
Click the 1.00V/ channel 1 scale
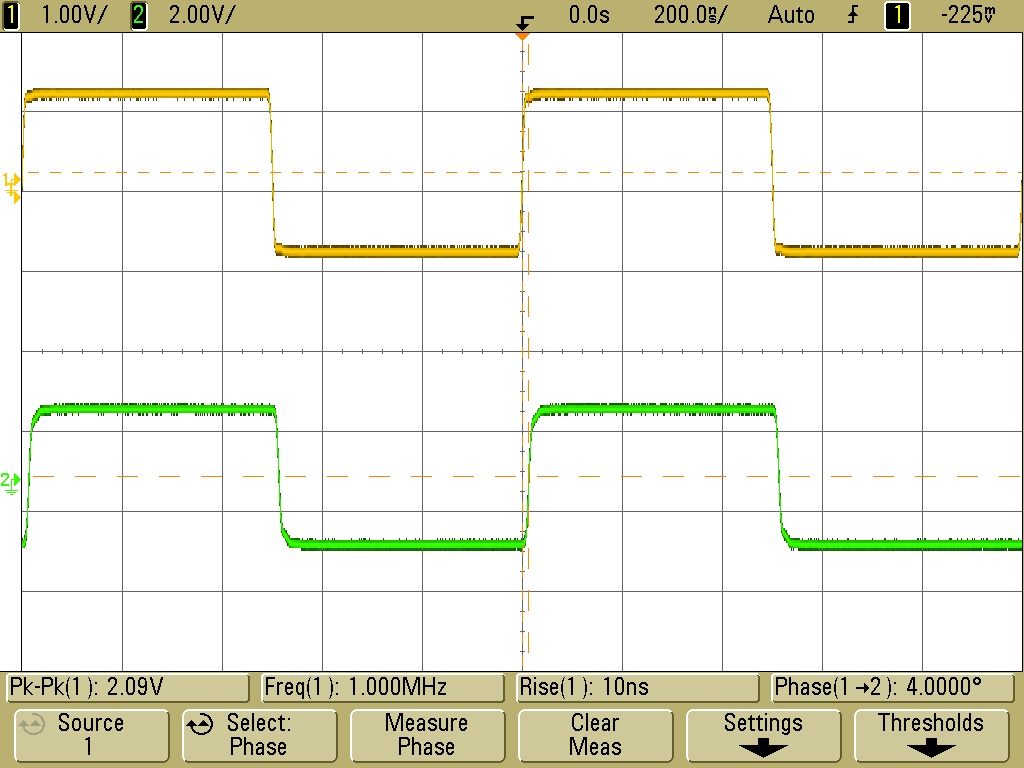tap(74, 15)
